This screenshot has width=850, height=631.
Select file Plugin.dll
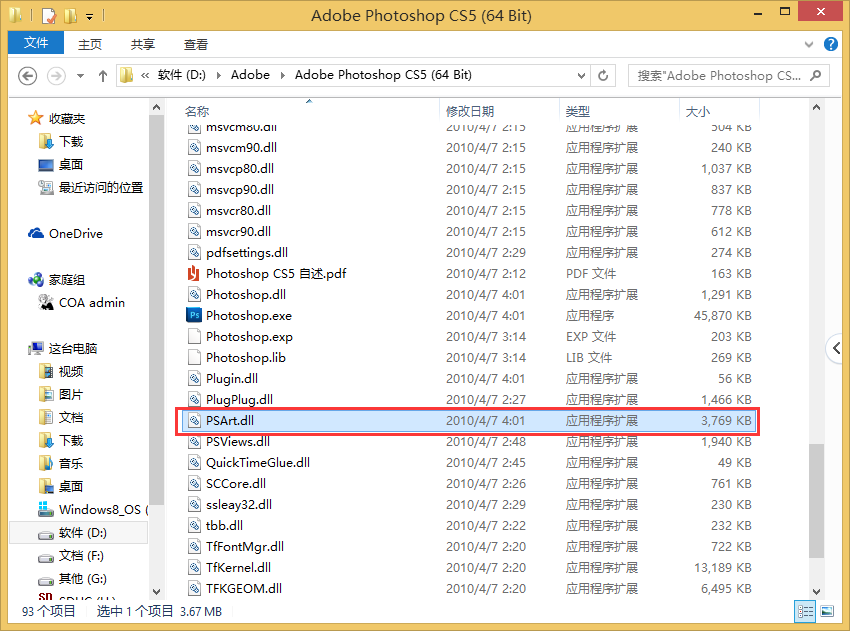click(231, 378)
